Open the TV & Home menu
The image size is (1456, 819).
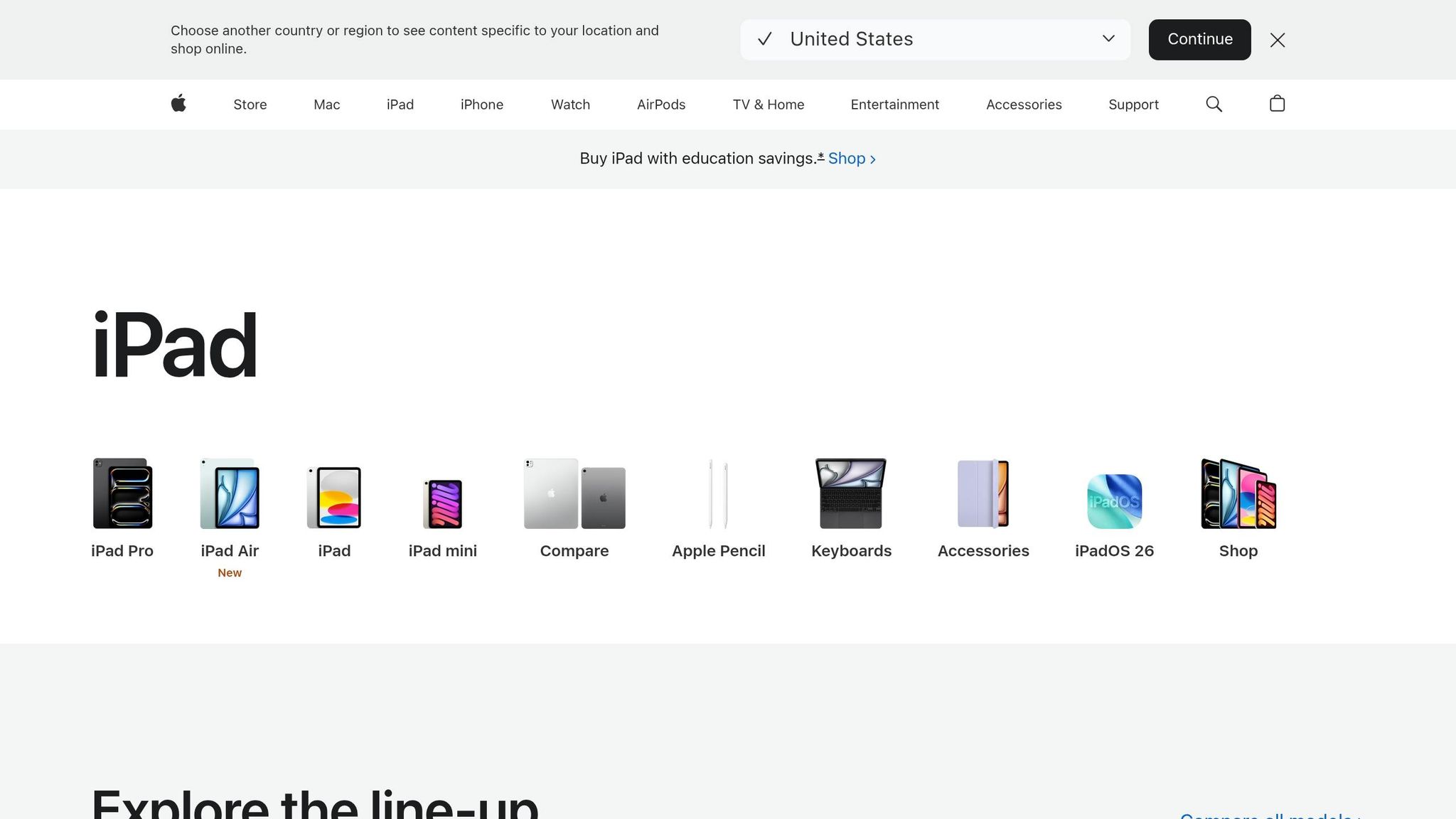769,105
